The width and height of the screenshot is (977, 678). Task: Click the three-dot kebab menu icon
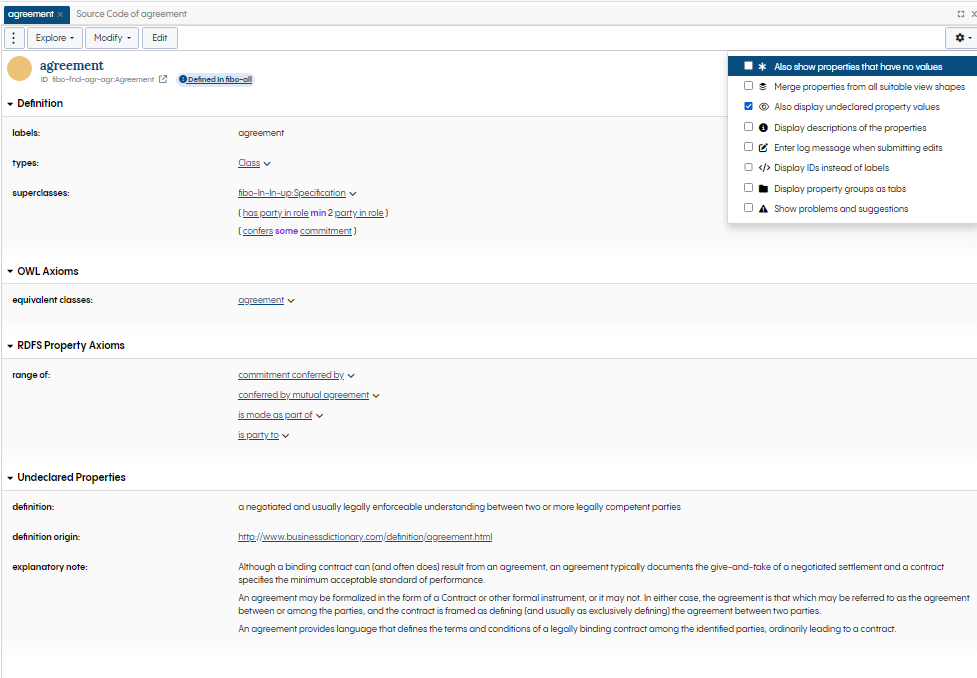tap(14, 38)
